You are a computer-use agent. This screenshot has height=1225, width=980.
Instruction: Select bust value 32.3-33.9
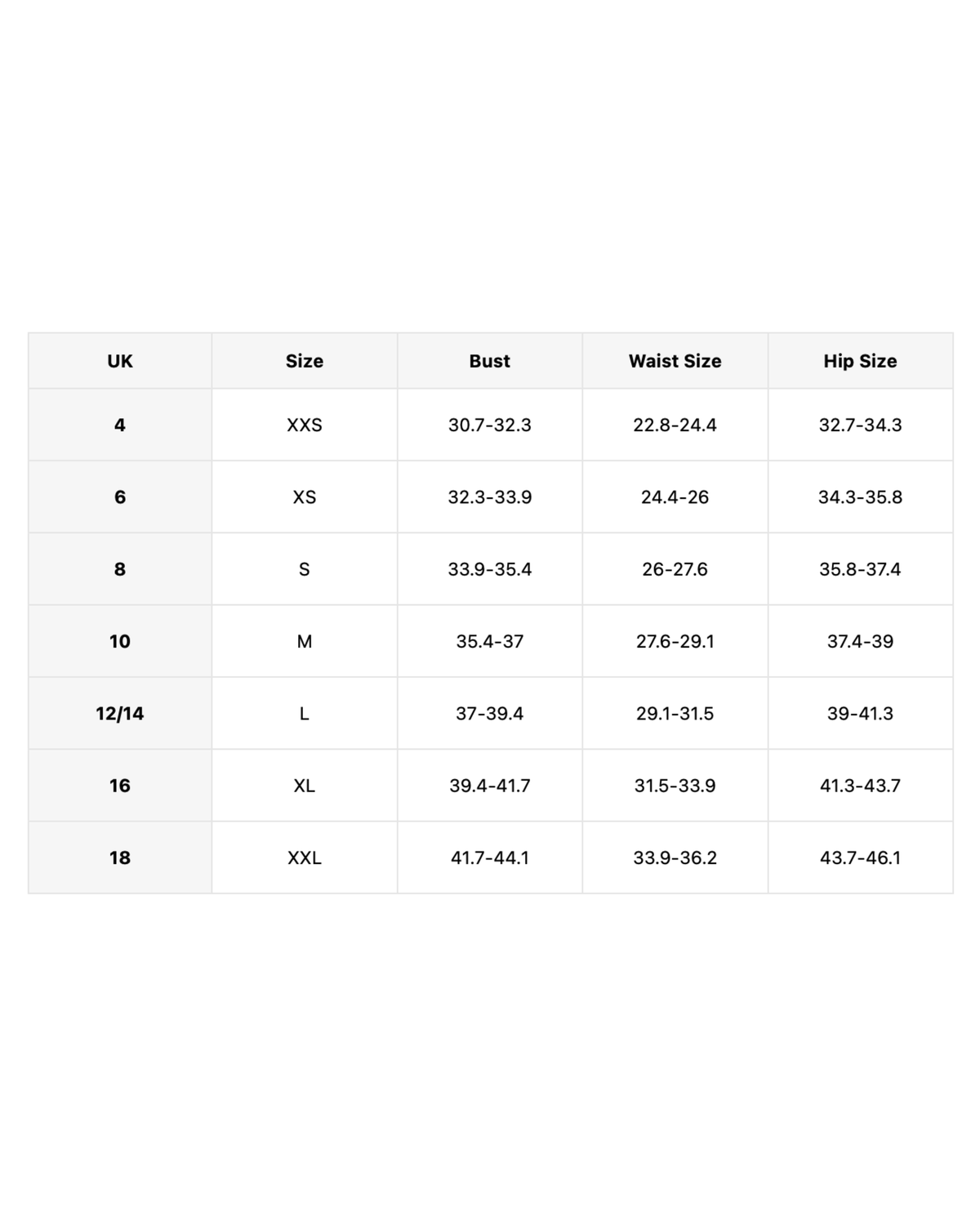coord(490,497)
